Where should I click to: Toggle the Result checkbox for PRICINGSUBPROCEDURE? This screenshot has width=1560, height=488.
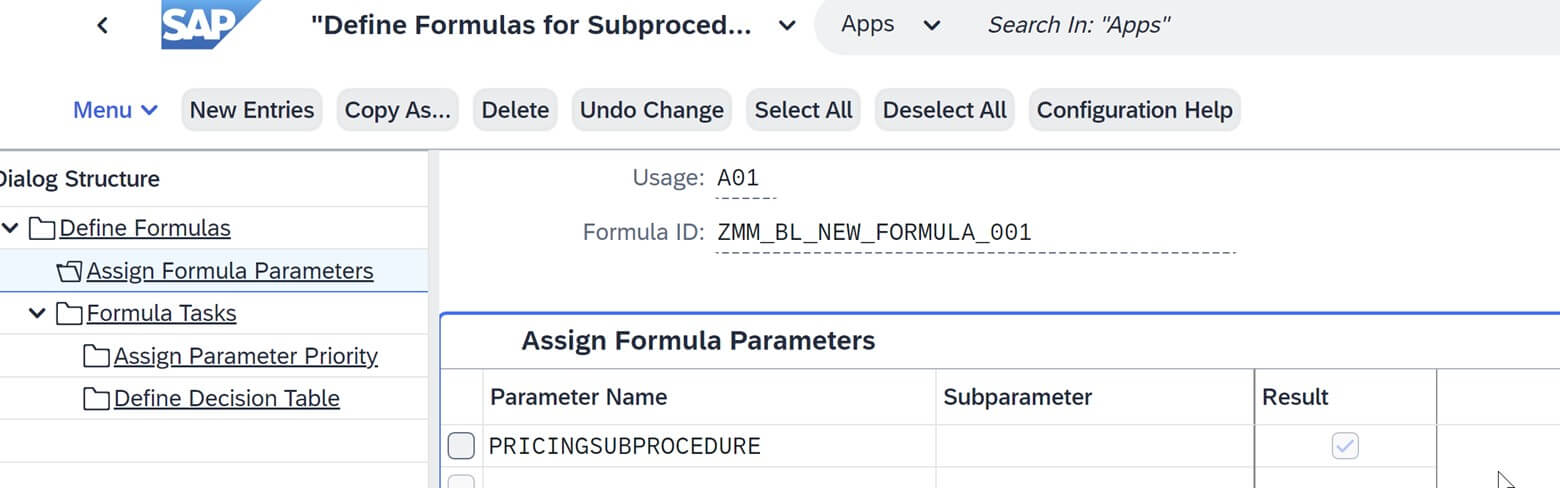pyautogui.click(x=1345, y=446)
